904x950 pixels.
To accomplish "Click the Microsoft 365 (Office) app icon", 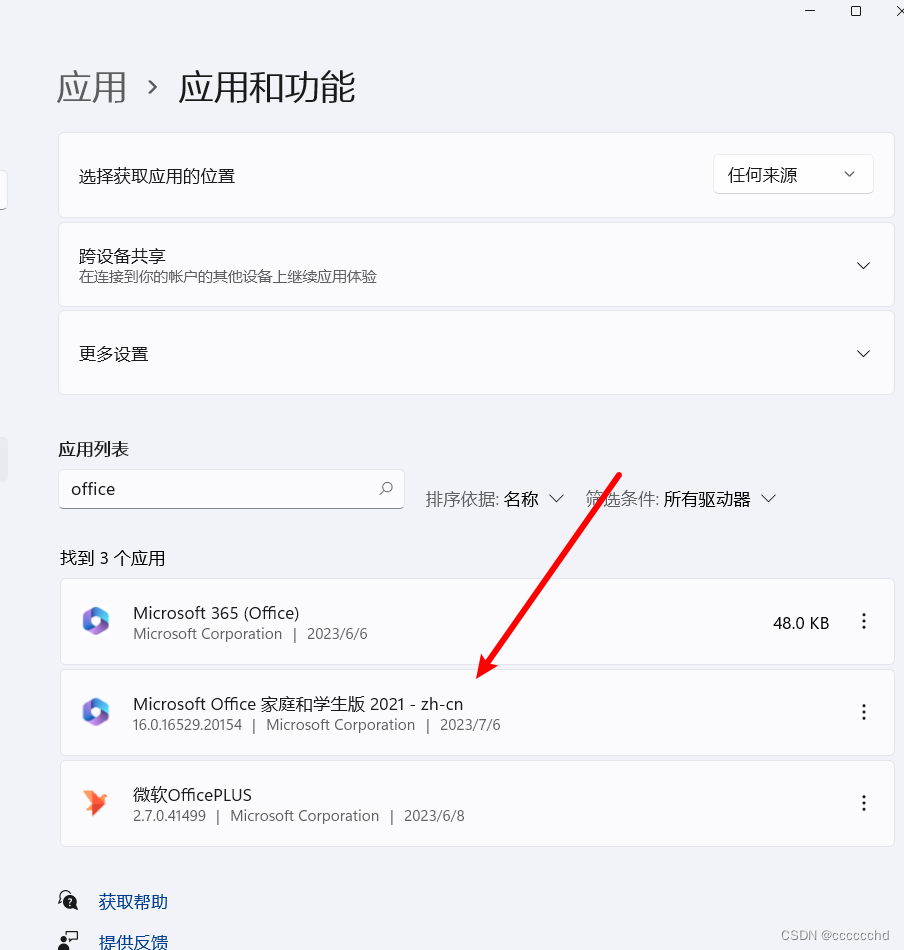I will pos(96,621).
